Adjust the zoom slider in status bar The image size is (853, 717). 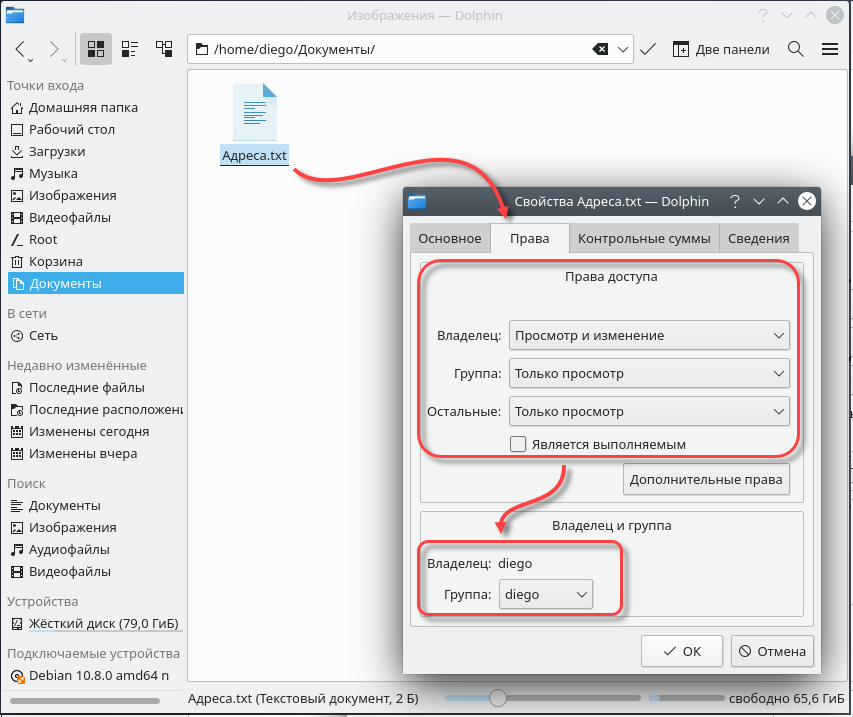(497, 698)
